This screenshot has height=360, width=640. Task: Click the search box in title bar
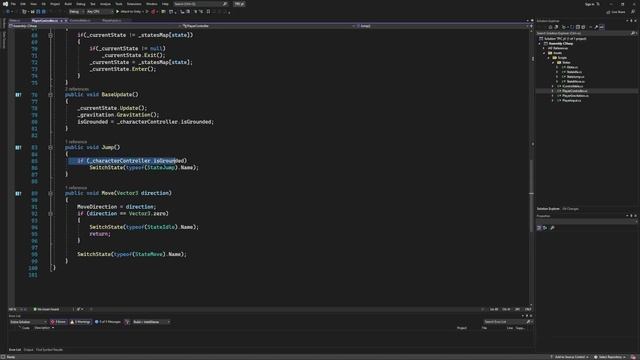click(x=200, y=4)
